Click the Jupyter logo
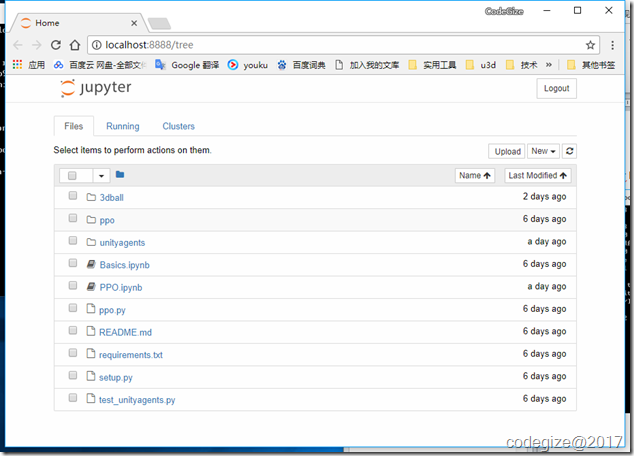Screen dimensions: 634x456 click(x=96, y=88)
